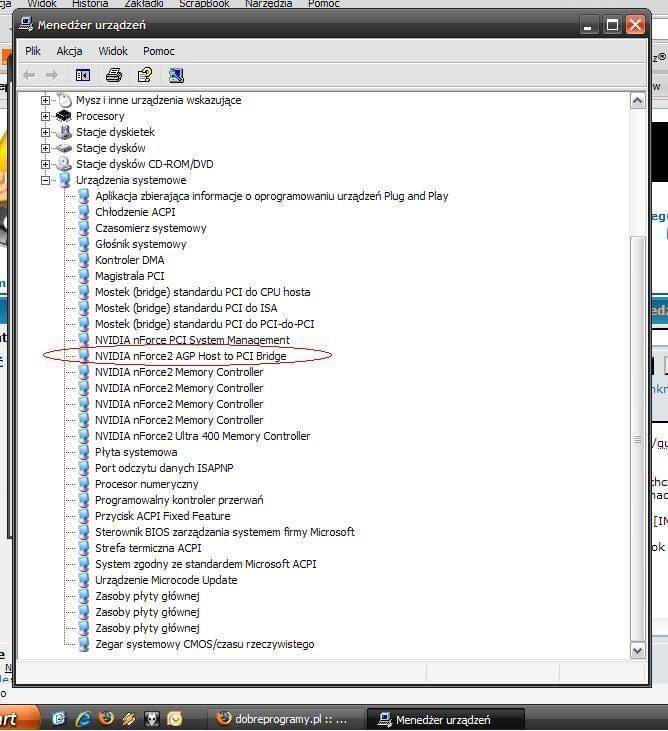Open the Narzędzia menu in the browser window

pos(269,4)
